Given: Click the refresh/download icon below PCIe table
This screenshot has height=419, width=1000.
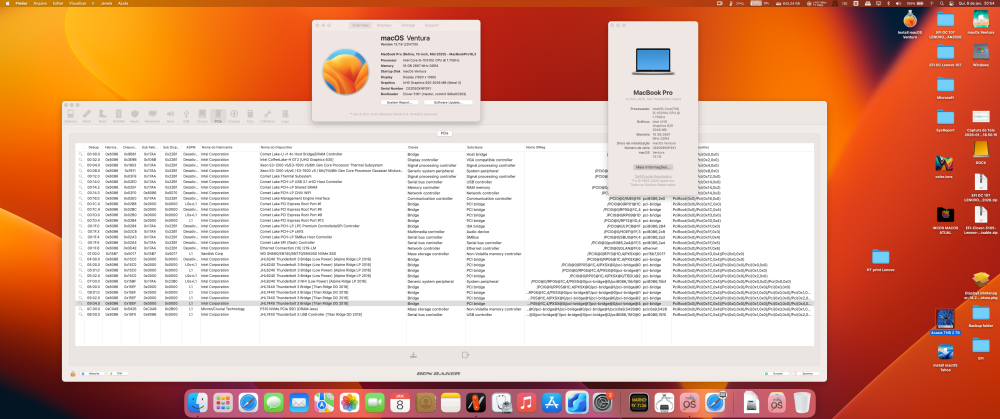Looking at the screenshot, I should tap(413, 355).
